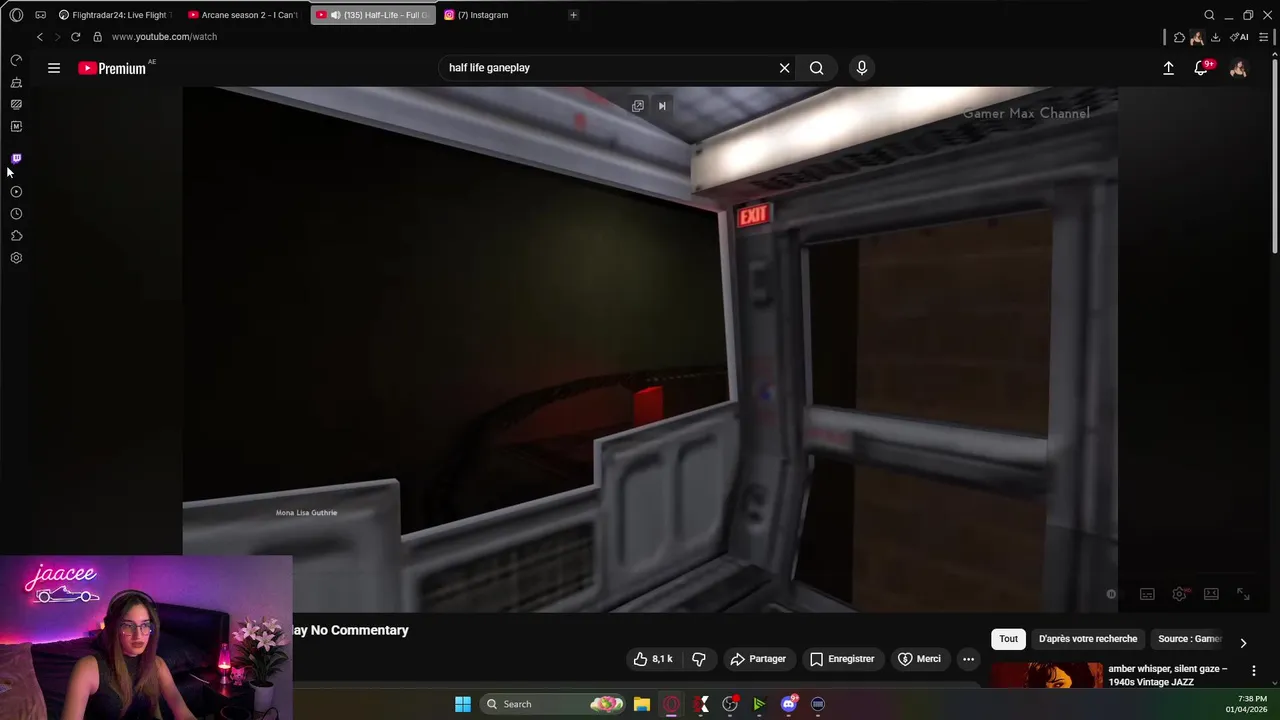
Task: Open the browser profile picture in toolbar
Action: pos(1196,37)
